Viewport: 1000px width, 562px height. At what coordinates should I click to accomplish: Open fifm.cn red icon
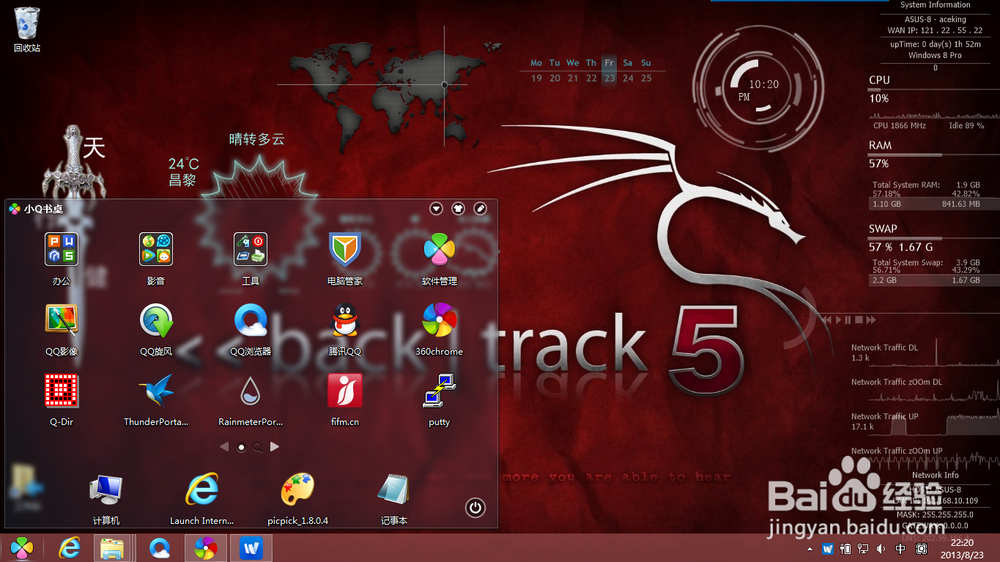pyautogui.click(x=344, y=390)
